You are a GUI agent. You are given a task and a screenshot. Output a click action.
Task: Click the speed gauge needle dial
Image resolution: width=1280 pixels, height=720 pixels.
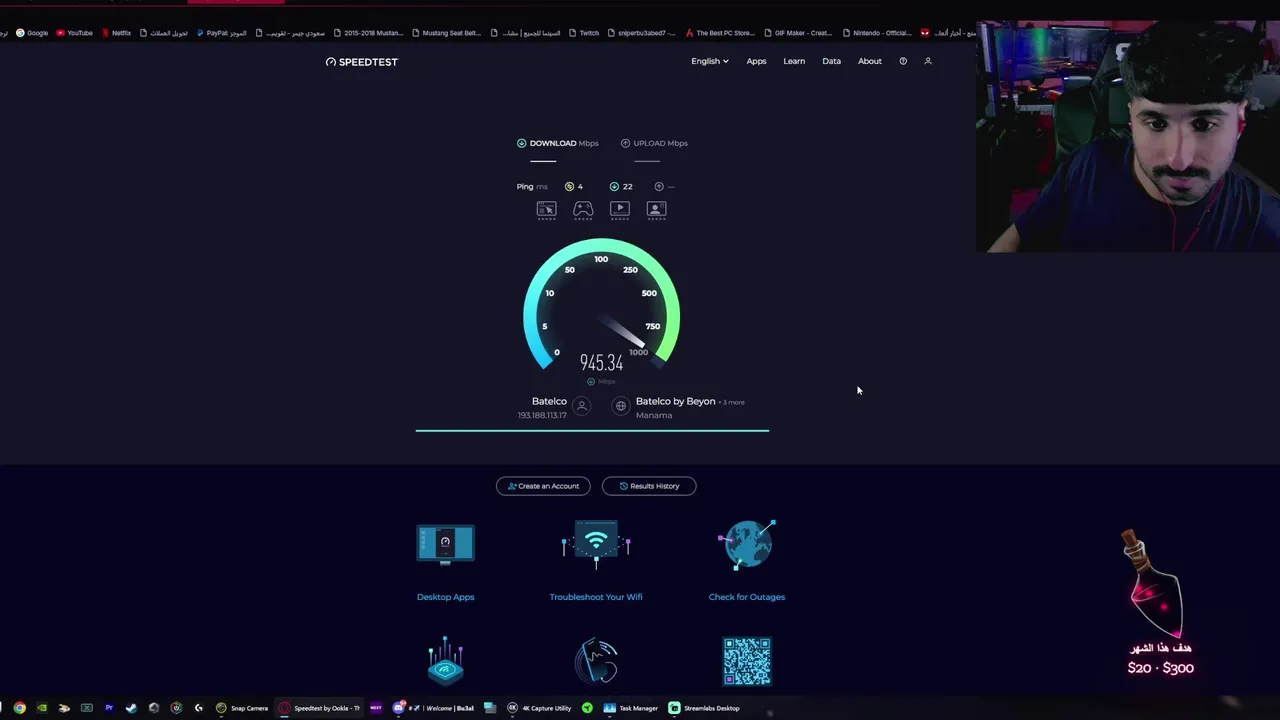[602, 305]
